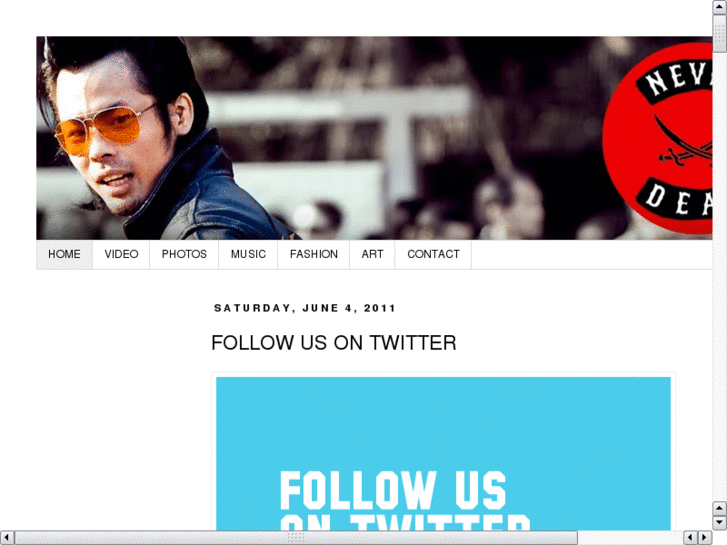Click the red Never Dead logo badge
727x545 pixels.
point(657,138)
